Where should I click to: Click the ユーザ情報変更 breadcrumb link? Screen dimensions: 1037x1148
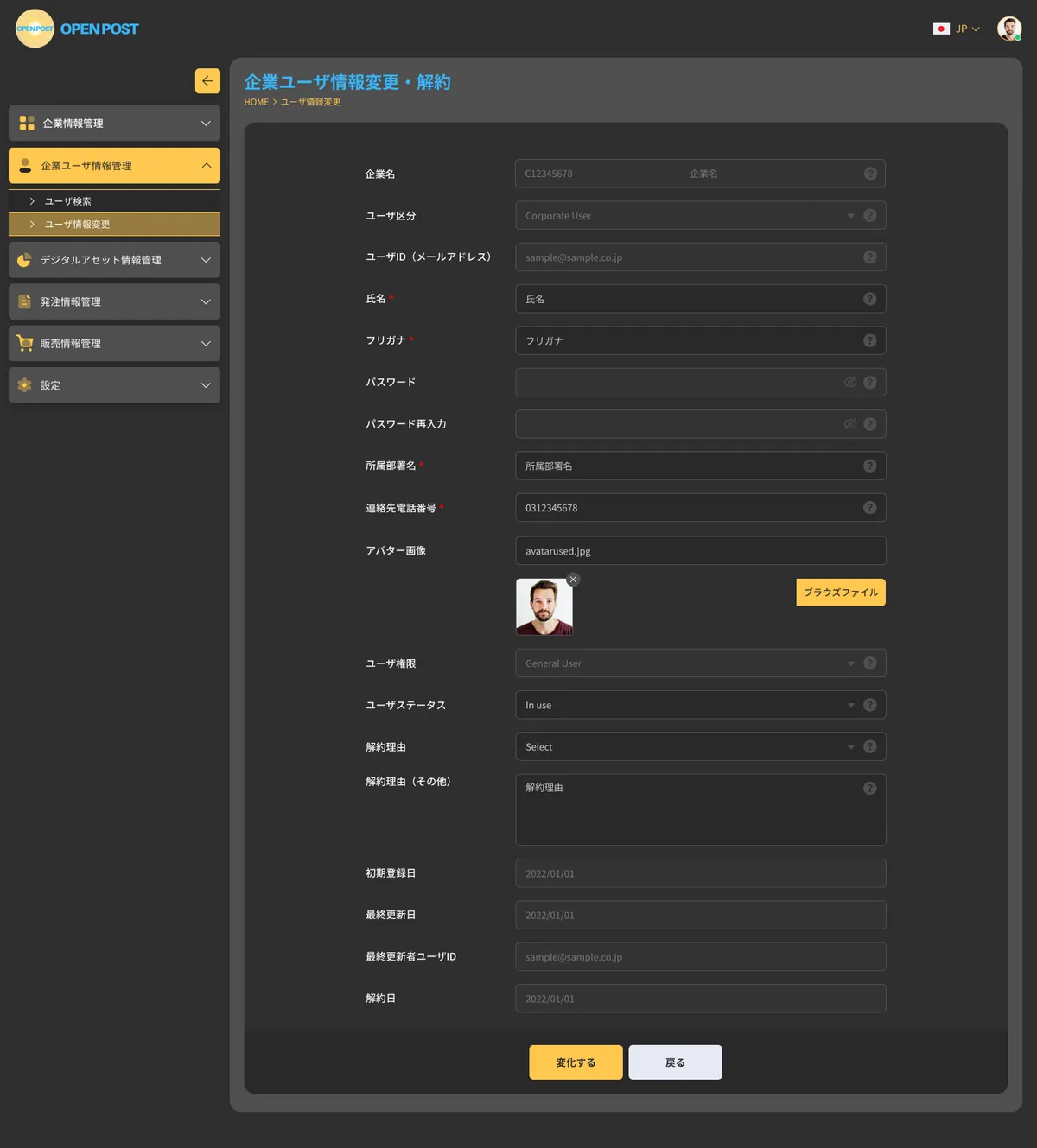point(310,102)
